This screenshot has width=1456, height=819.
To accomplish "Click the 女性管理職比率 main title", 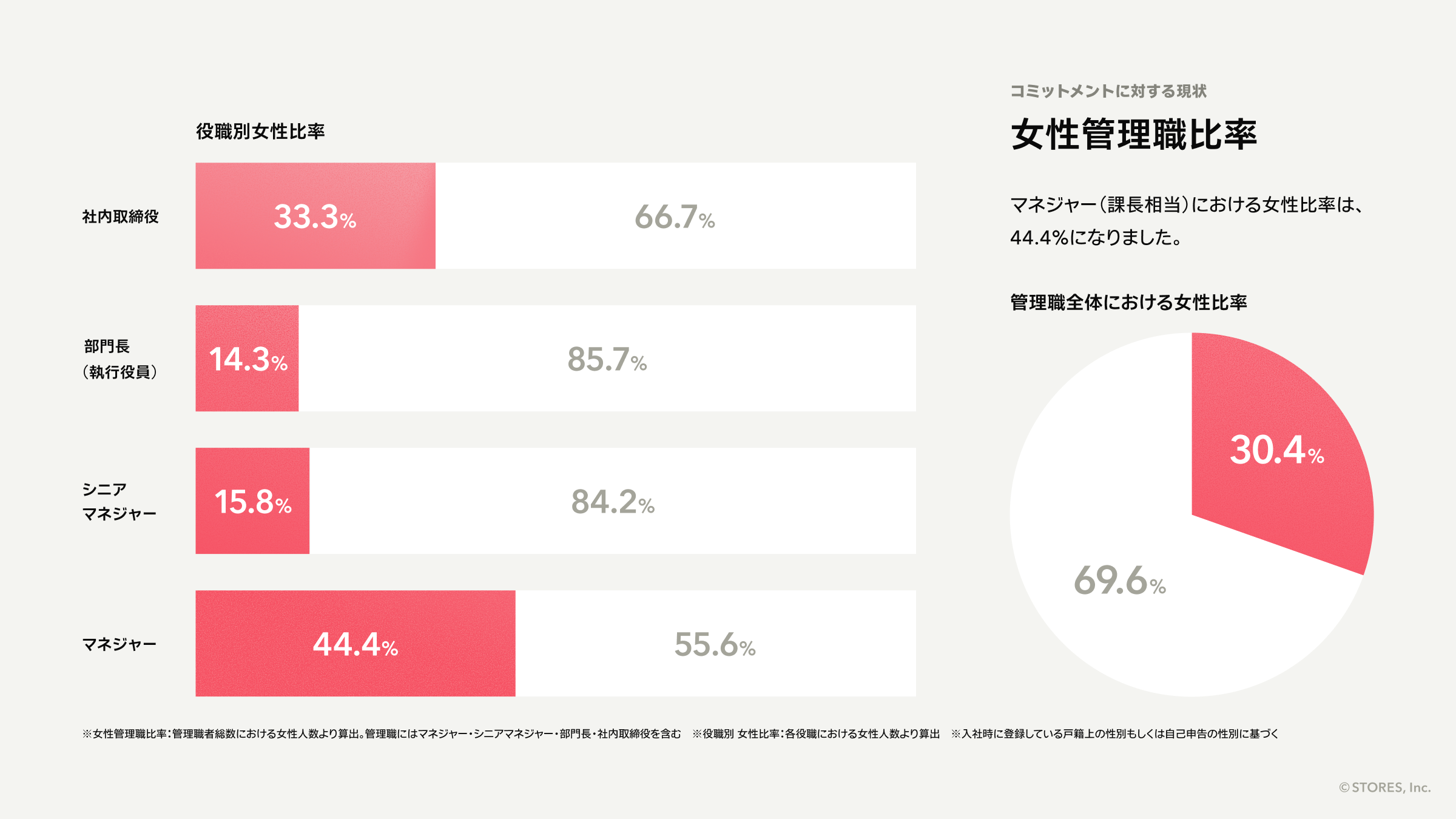I will click(1133, 135).
